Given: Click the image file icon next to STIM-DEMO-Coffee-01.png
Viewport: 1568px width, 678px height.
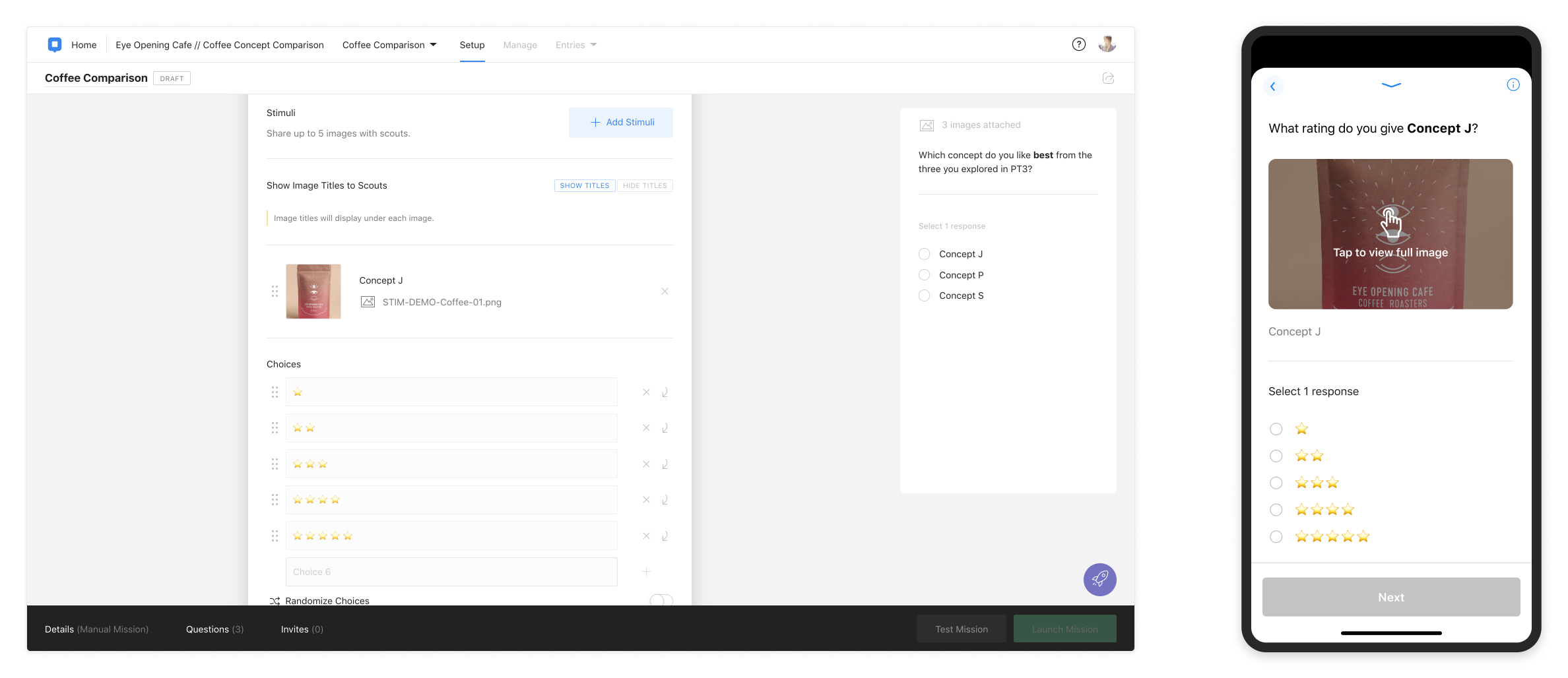Looking at the screenshot, I should click(368, 302).
